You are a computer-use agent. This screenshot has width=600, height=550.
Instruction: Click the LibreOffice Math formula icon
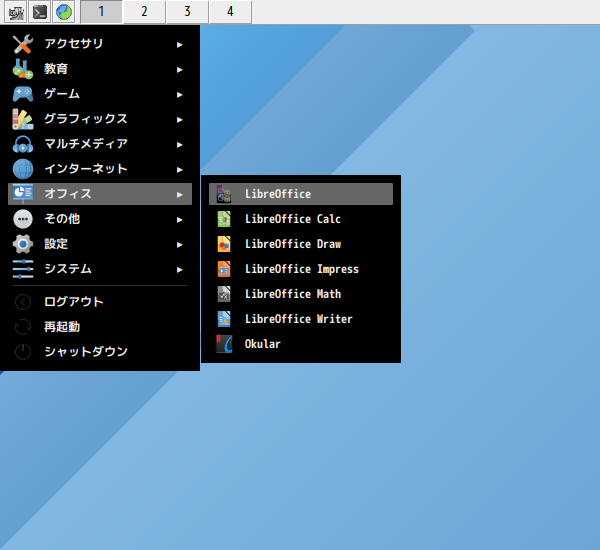pyautogui.click(x=224, y=294)
